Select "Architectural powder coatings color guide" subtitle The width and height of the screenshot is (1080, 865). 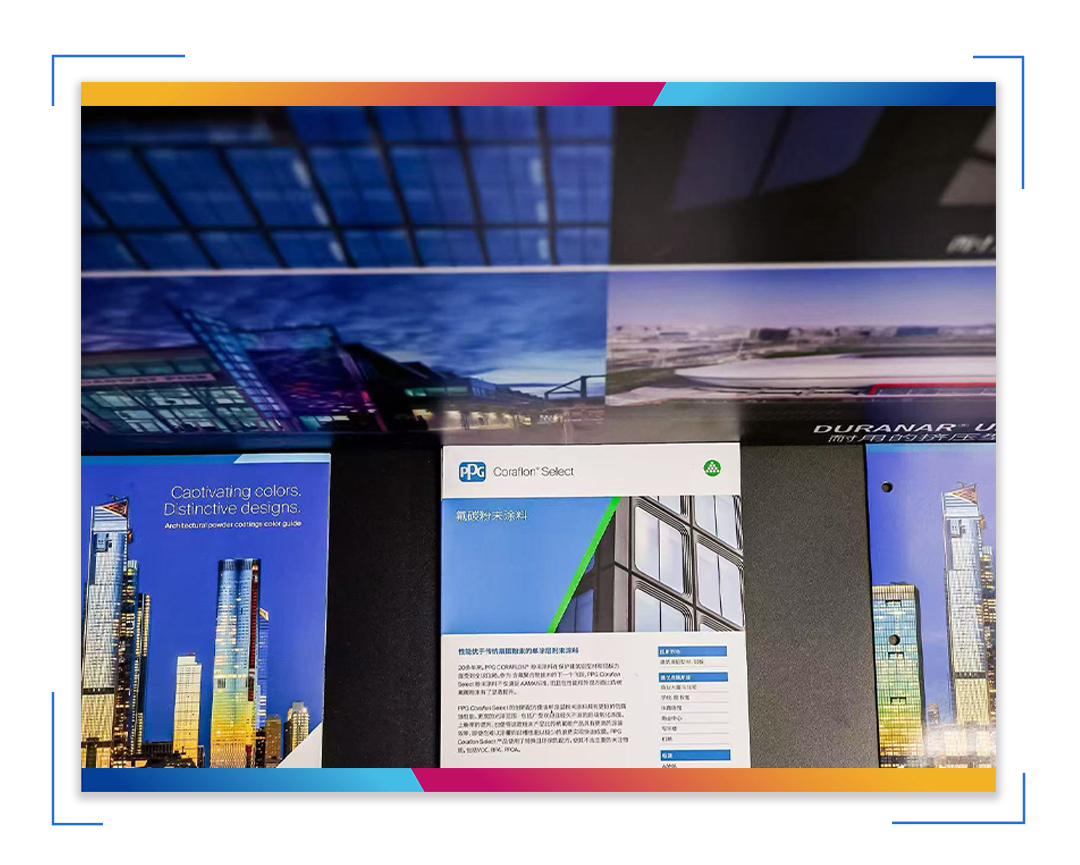pos(233,525)
